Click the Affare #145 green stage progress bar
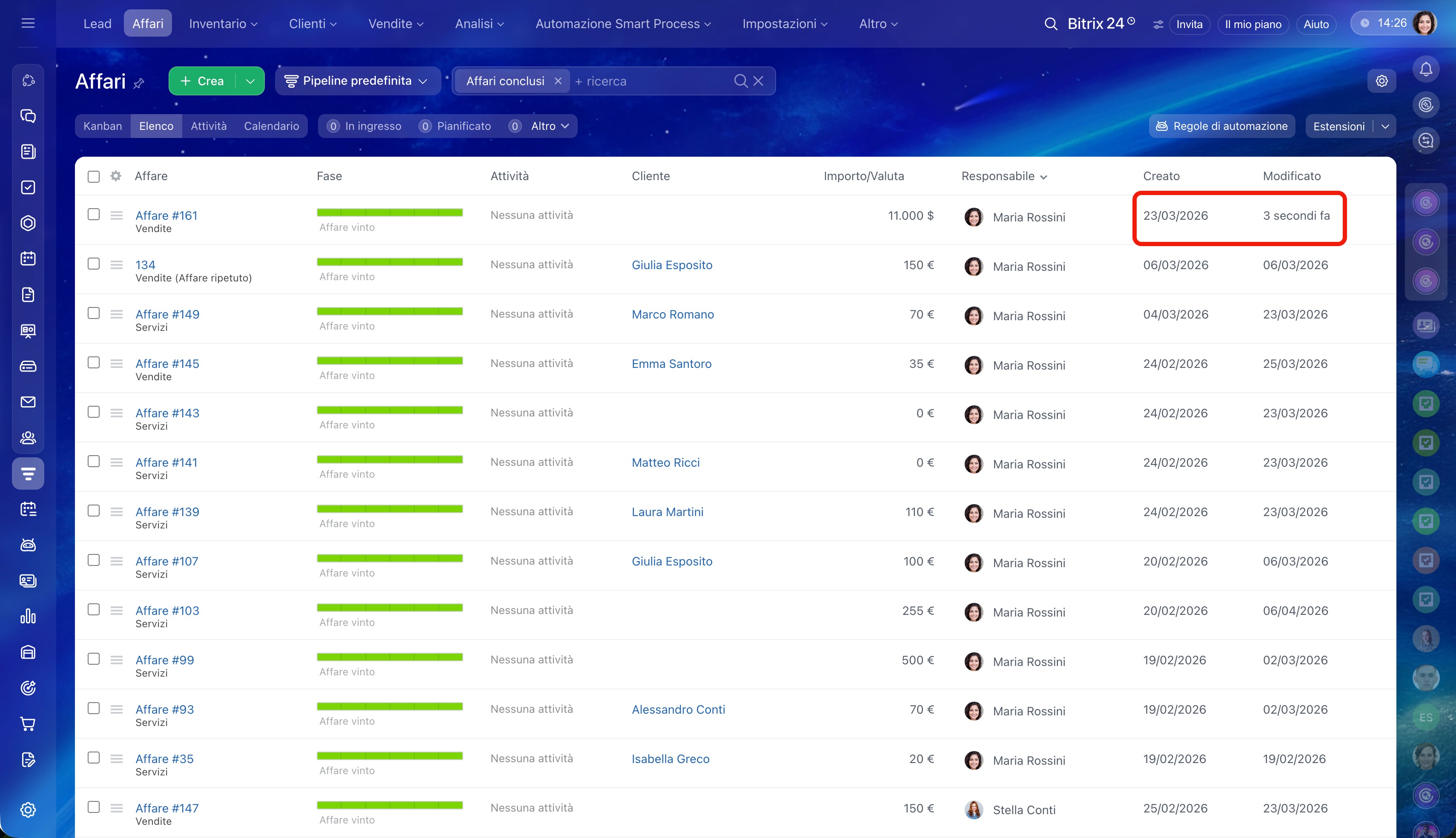 [390, 361]
